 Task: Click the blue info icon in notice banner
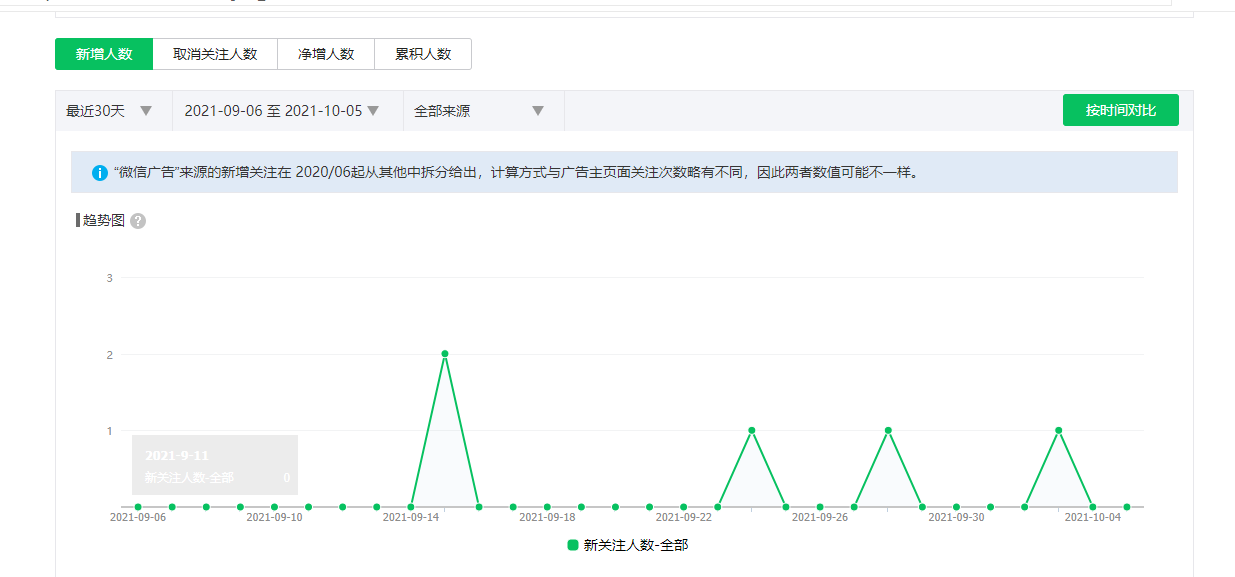[x=100, y=173]
